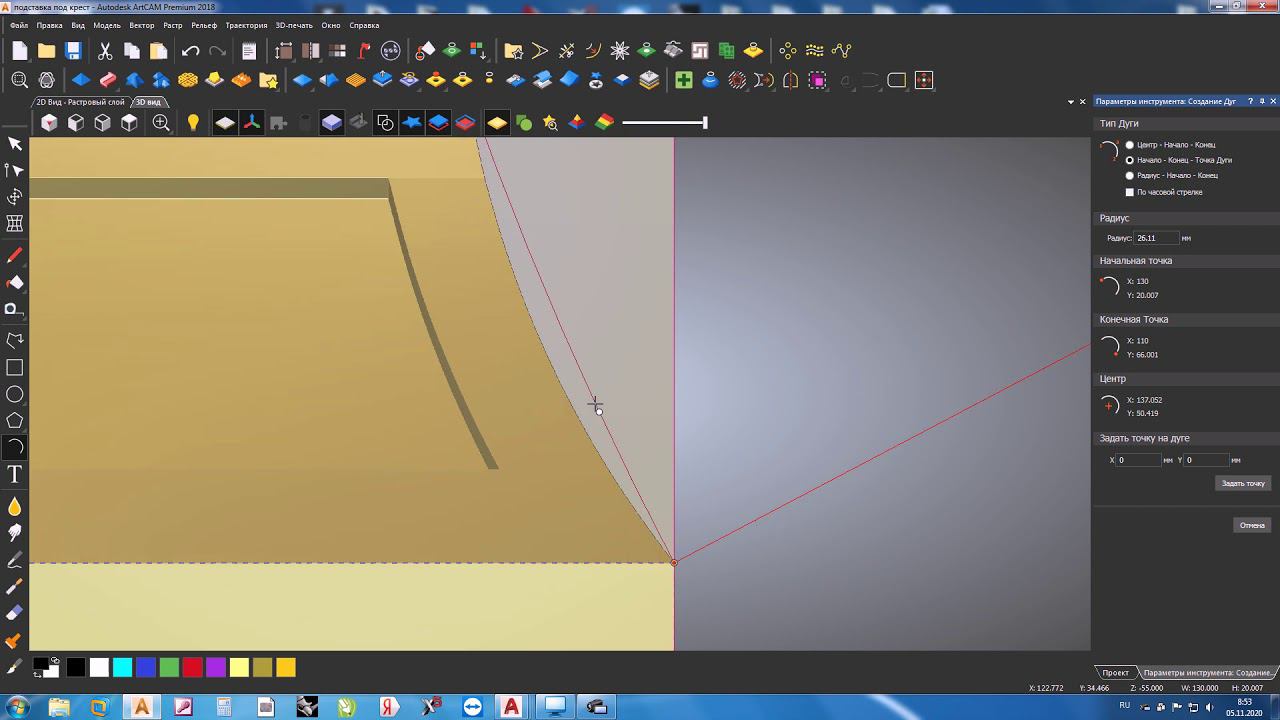Click the arc point X input field
This screenshot has height=720, width=1280.
1139,460
